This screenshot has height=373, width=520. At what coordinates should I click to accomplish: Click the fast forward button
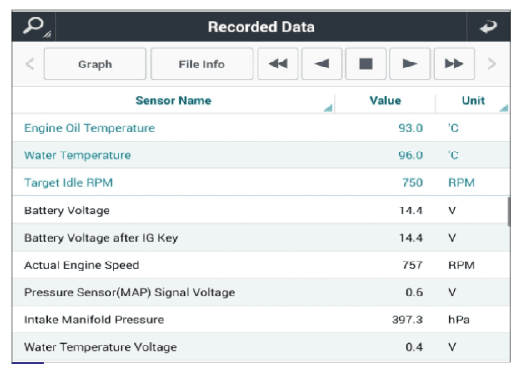pyautogui.click(x=454, y=64)
